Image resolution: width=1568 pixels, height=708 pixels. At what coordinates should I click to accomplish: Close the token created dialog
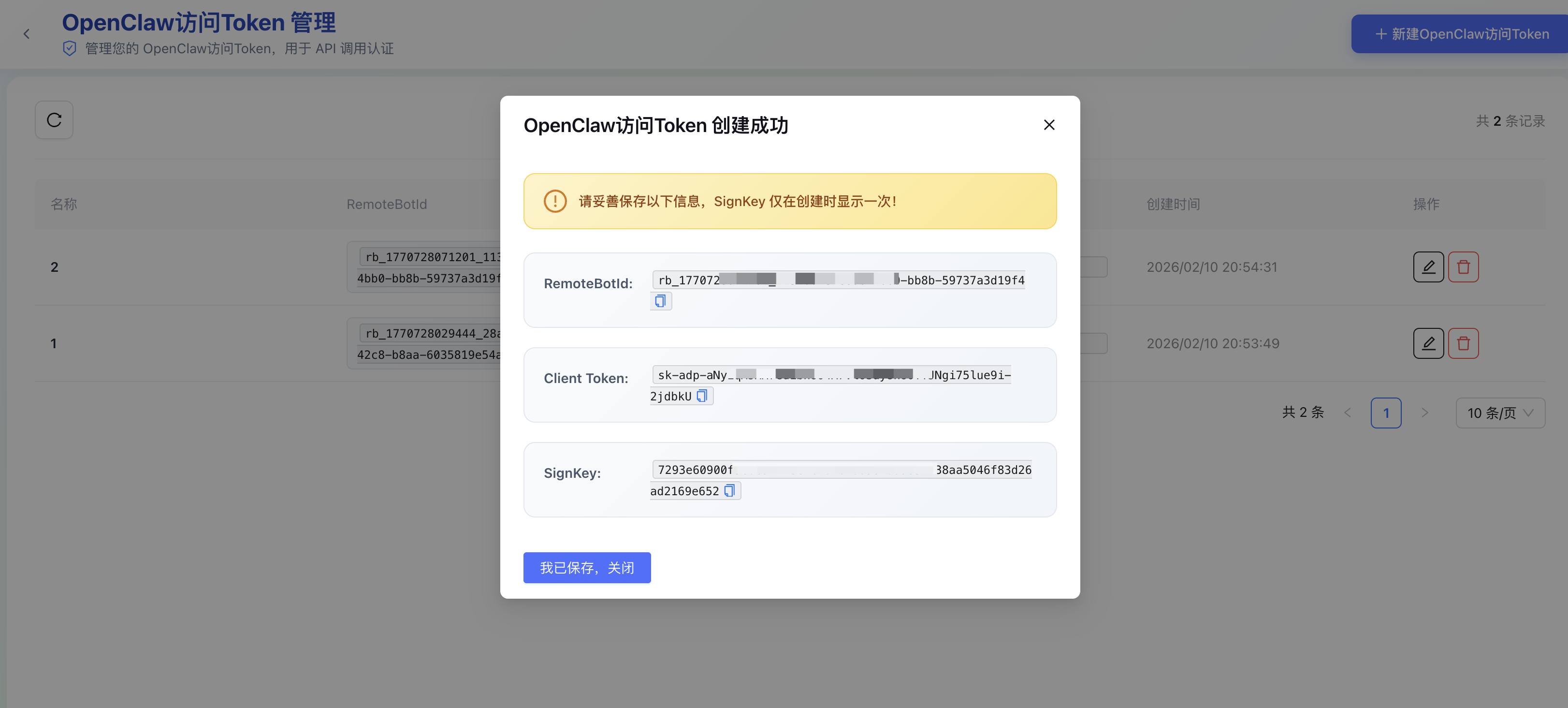tap(1049, 125)
